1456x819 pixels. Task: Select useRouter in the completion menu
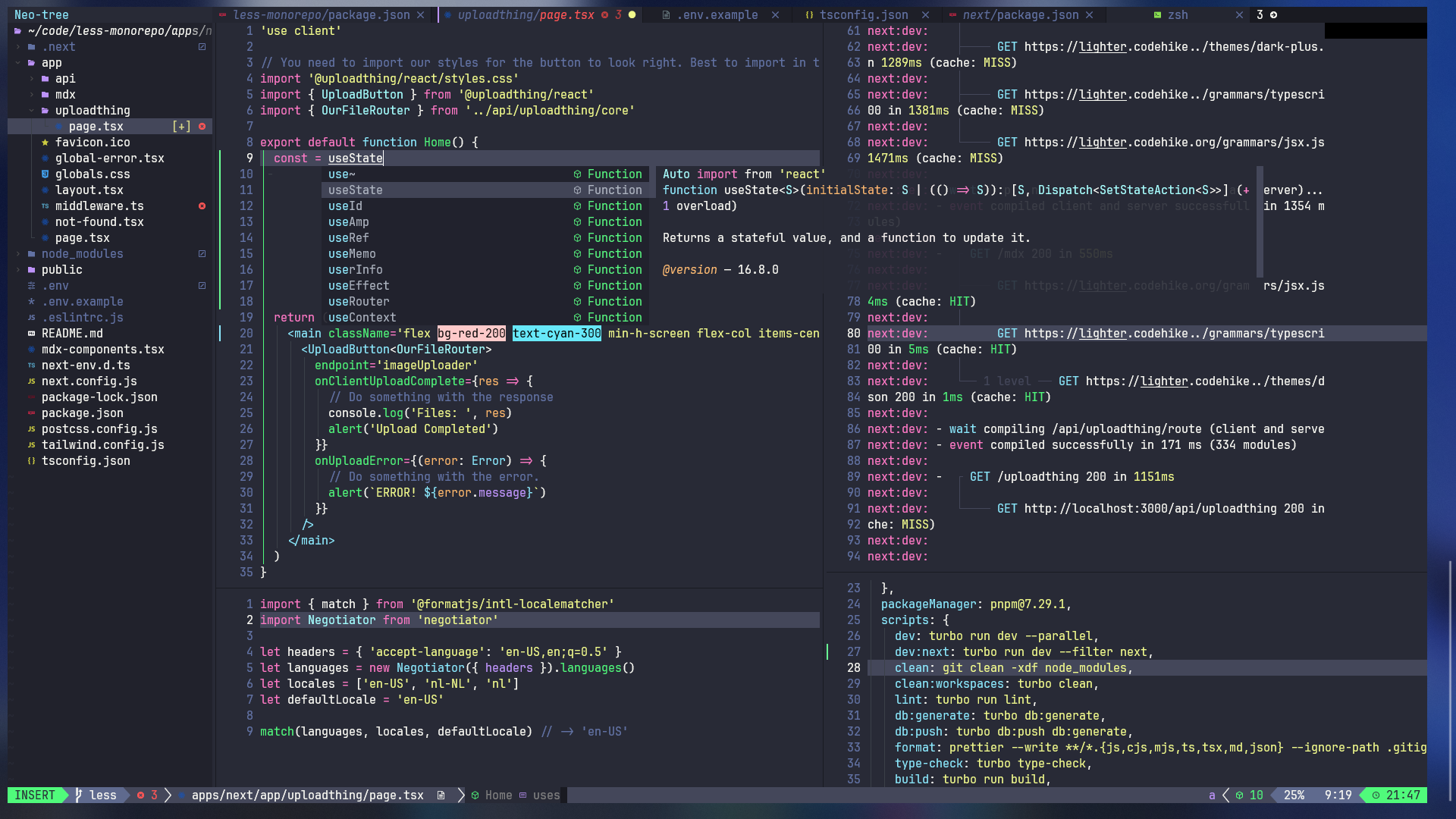pos(485,302)
